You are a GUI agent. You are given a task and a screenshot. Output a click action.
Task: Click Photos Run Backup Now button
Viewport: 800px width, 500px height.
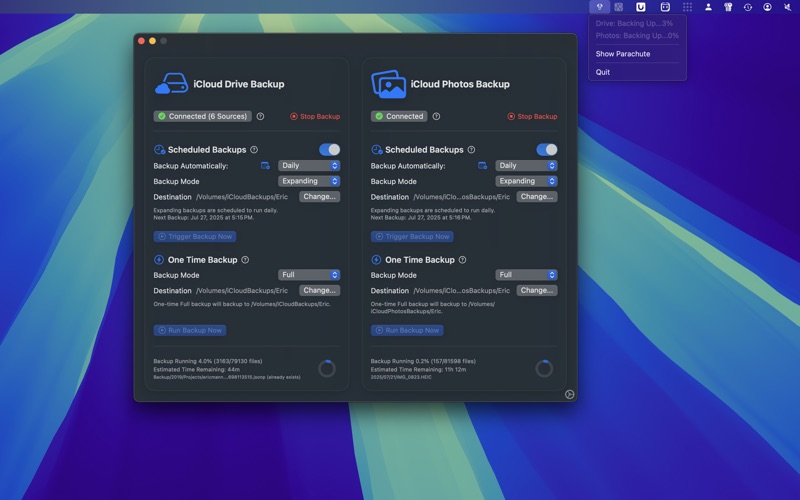coord(407,331)
